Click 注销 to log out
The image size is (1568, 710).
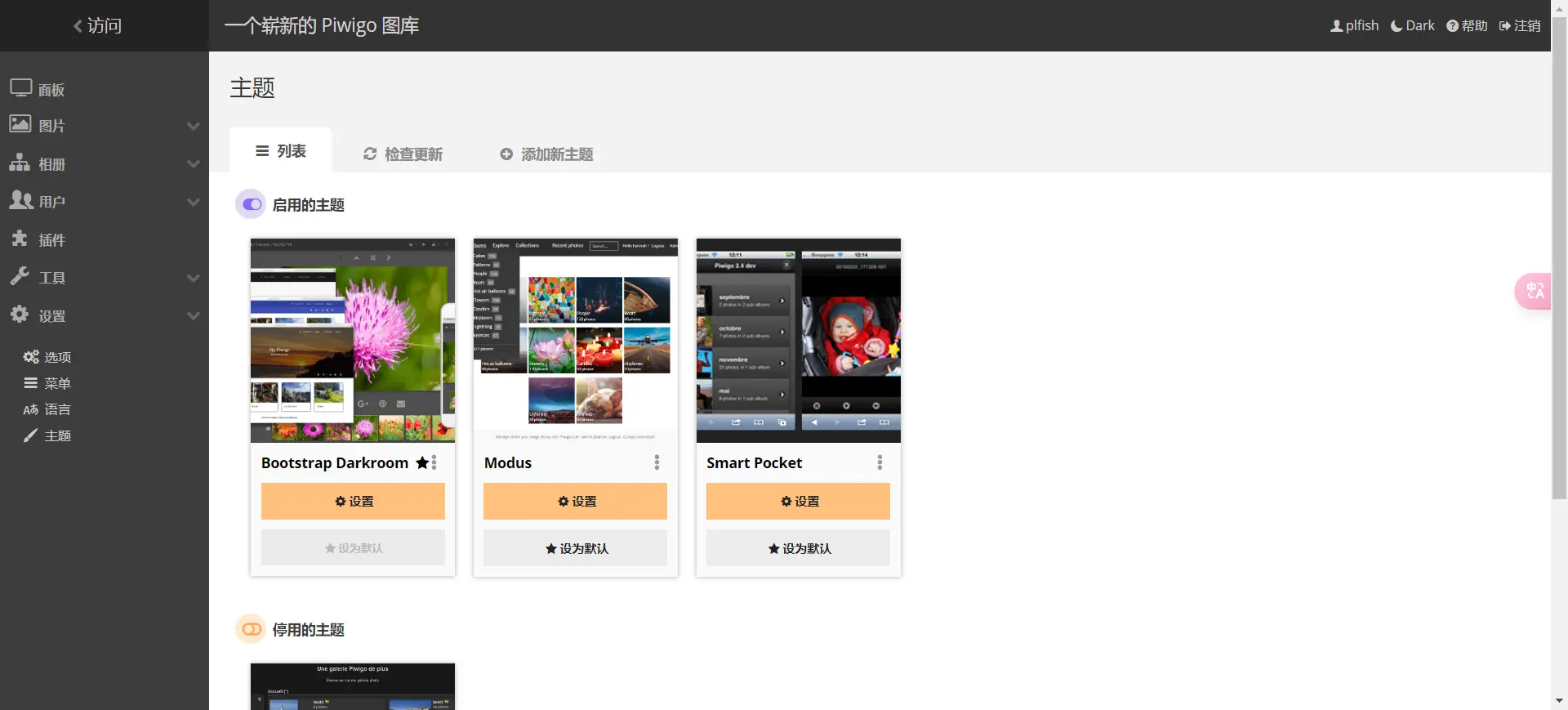1520,26
